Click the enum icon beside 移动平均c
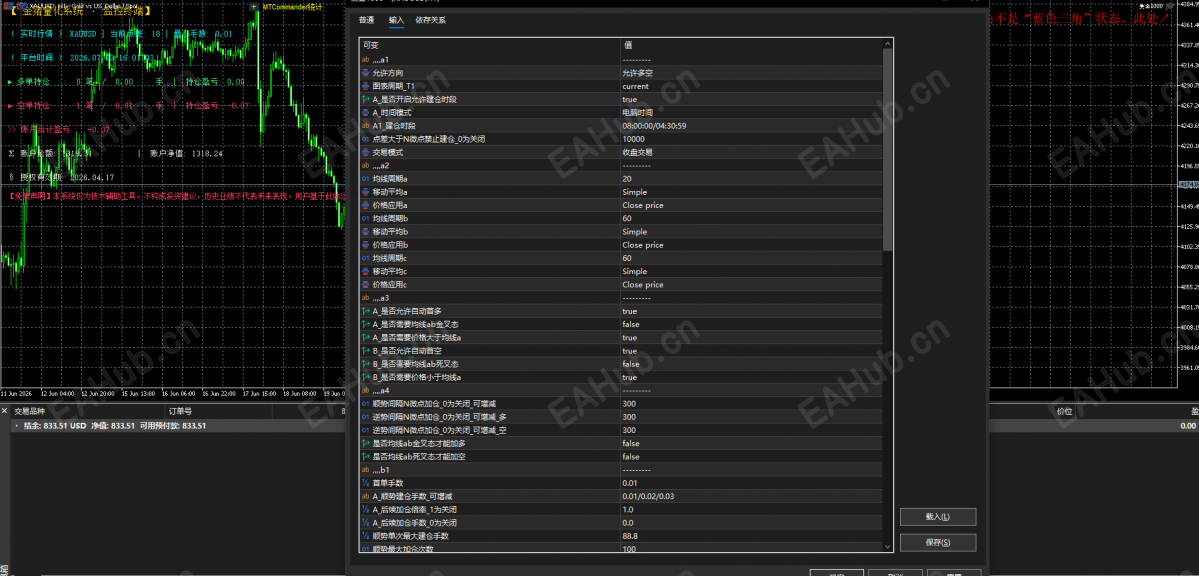 tap(366, 272)
